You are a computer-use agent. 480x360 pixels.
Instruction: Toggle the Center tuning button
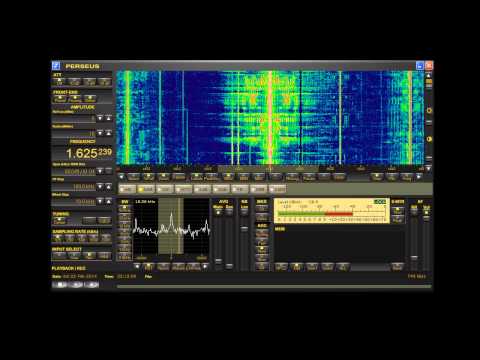[x=60, y=221]
